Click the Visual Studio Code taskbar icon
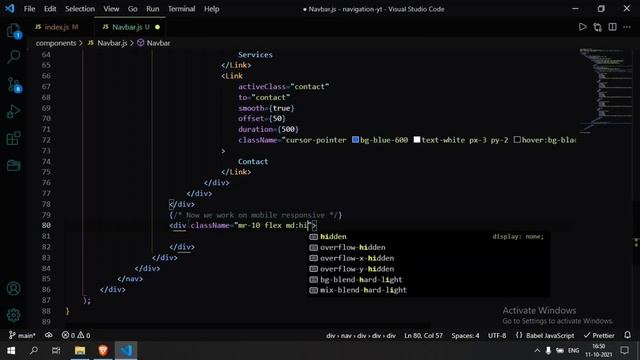 coord(126,351)
